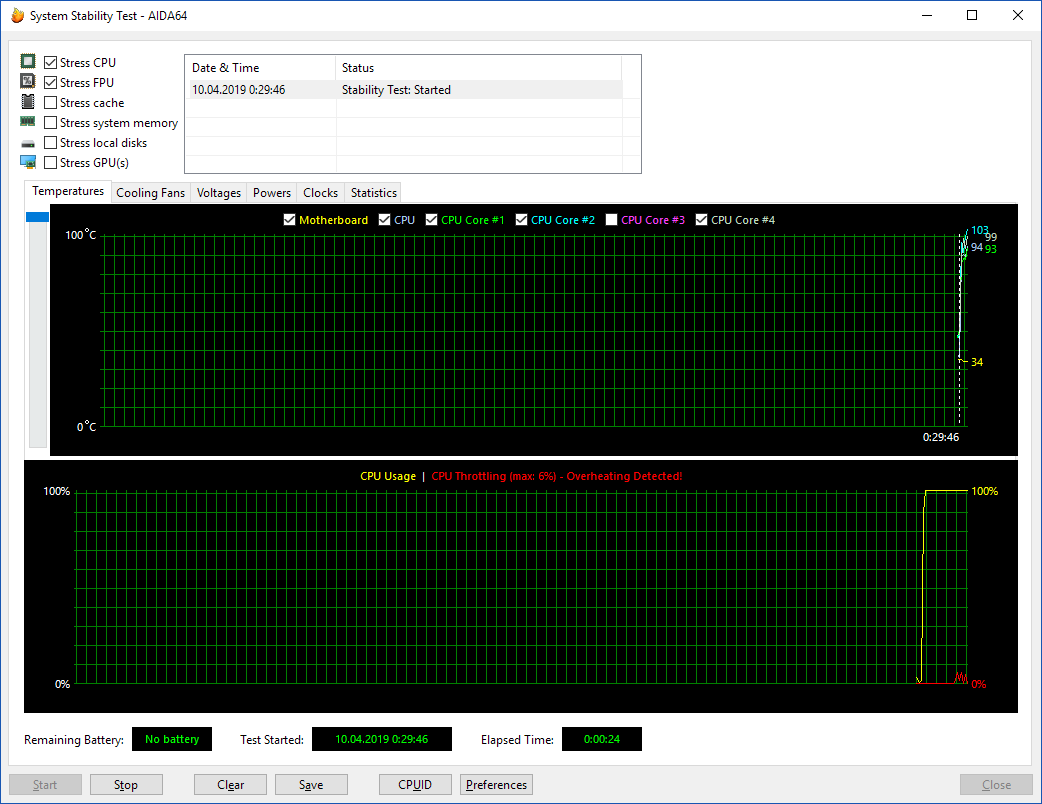1042x804 pixels.
Task: Click the No battery indicator
Action: tap(172, 739)
